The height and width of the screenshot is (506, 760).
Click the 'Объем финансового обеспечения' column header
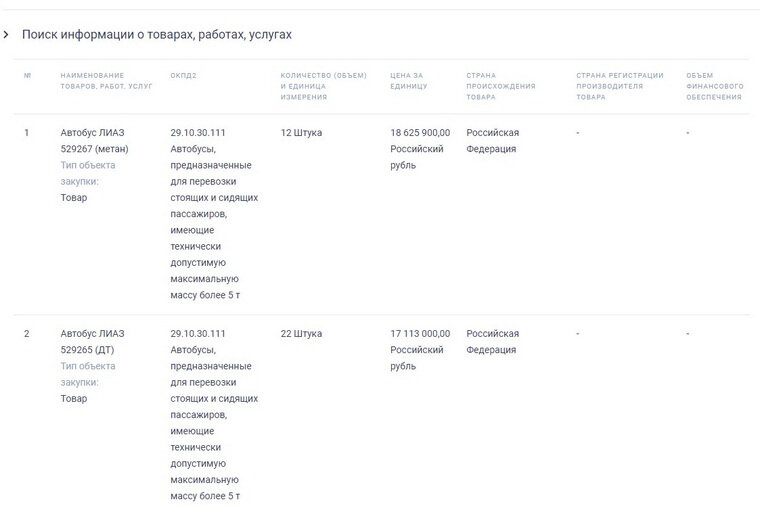click(x=714, y=86)
